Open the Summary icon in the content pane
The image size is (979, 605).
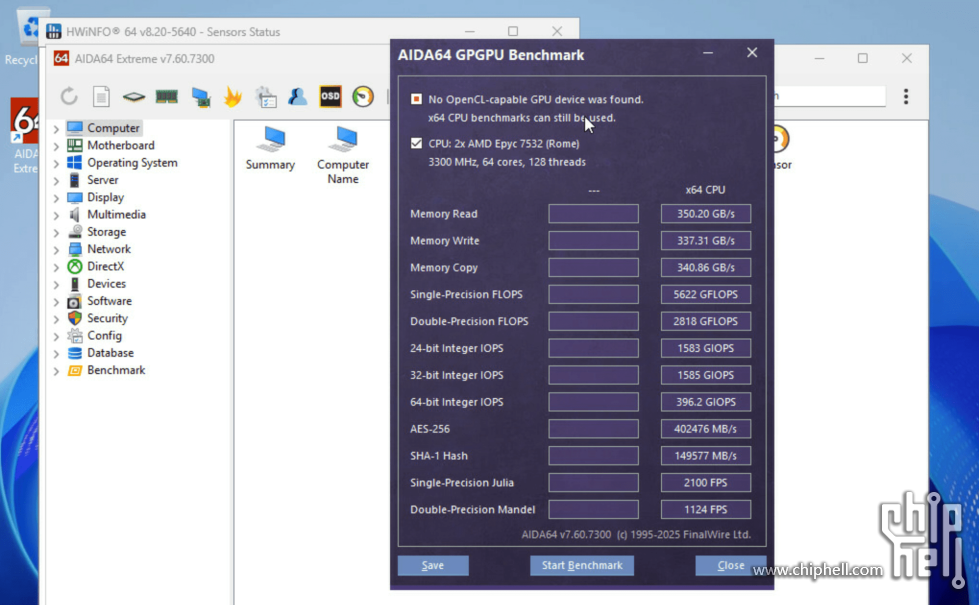[270, 149]
